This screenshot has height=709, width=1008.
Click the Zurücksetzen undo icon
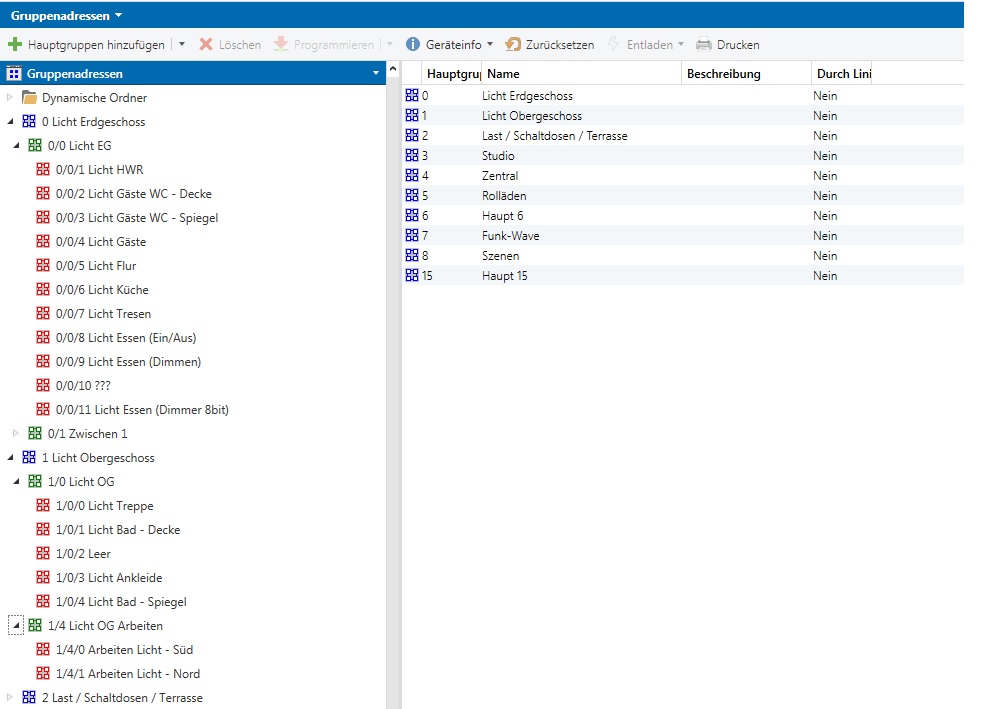[x=513, y=45]
